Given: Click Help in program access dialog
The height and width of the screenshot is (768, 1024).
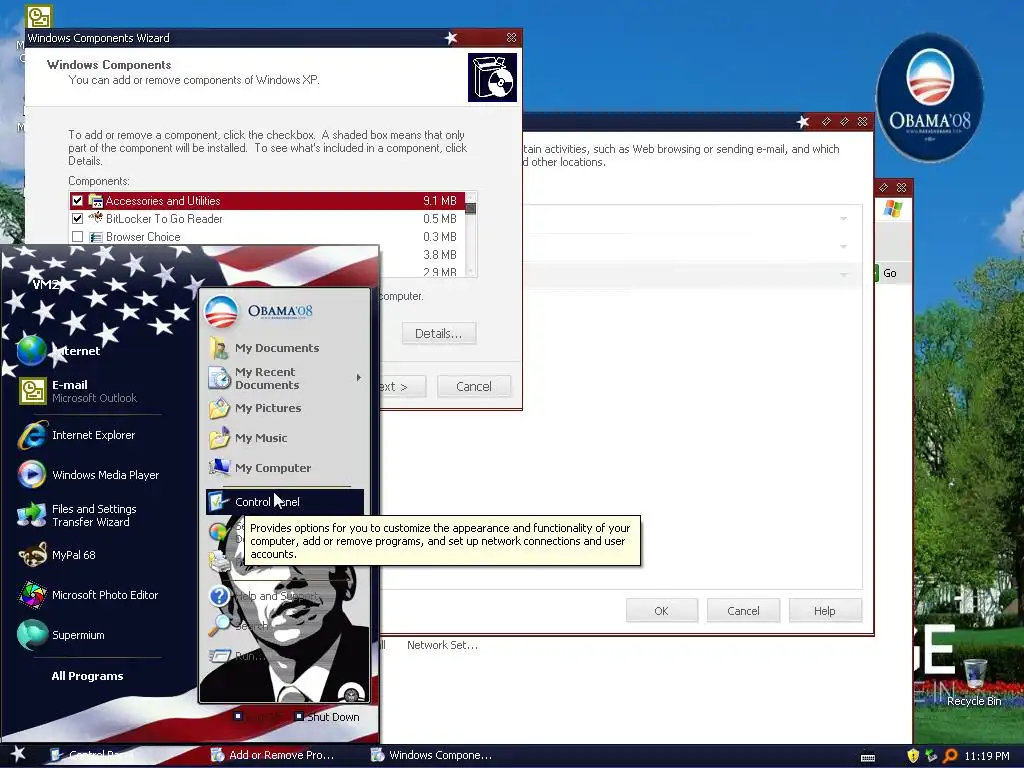Looking at the screenshot, I should point(825,611).
